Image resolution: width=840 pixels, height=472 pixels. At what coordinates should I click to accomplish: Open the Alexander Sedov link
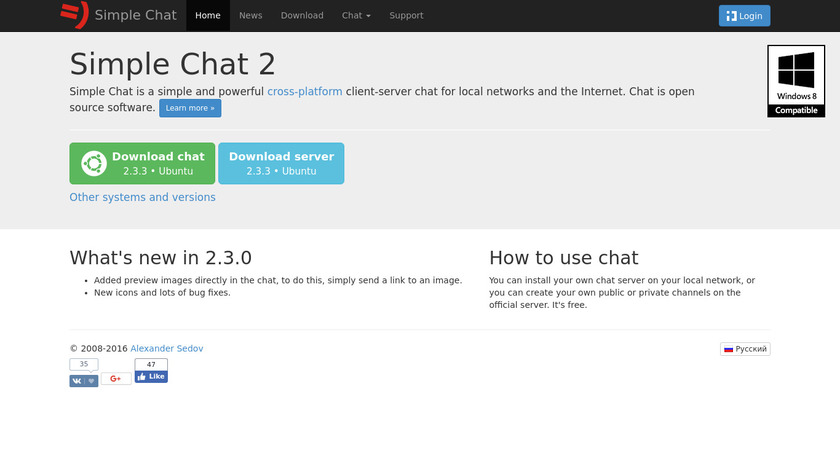[x=167, y=348]
